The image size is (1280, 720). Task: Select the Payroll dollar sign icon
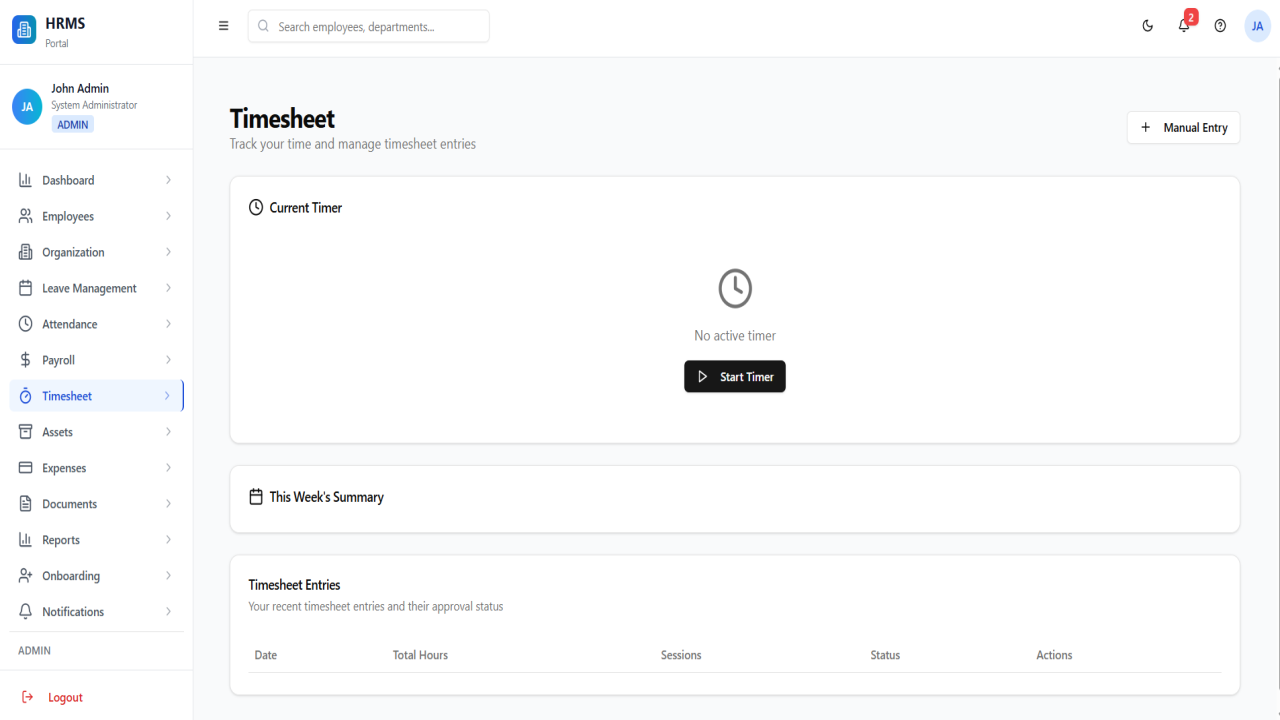26,360
